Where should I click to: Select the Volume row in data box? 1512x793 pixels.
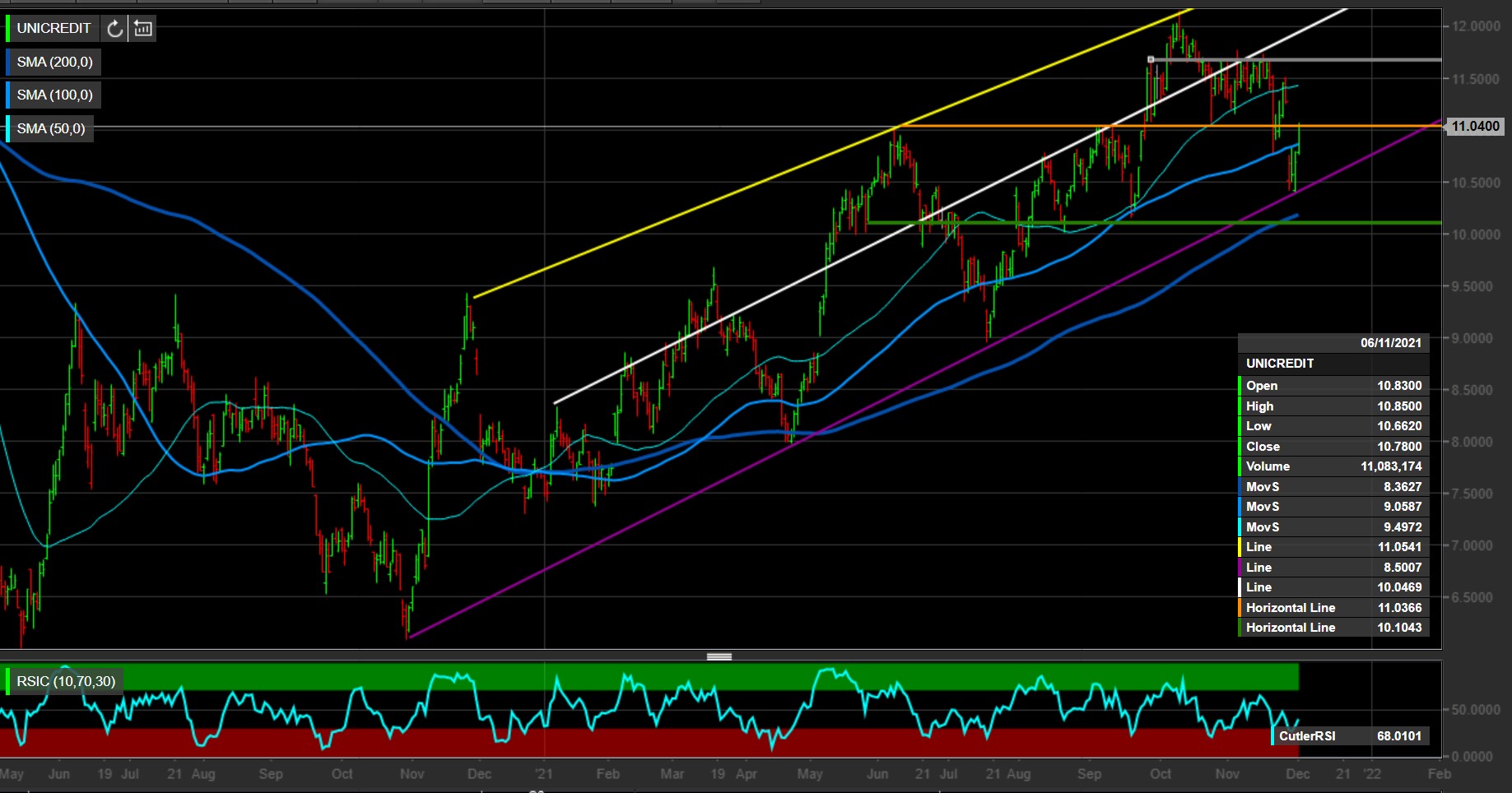tap(1333, 466)
